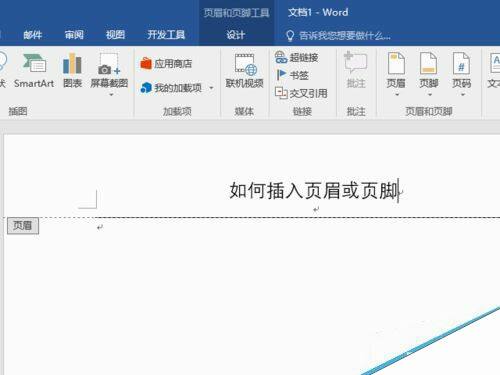
Task: Open the 邮件 mailings tab
Action: [33, 35]
